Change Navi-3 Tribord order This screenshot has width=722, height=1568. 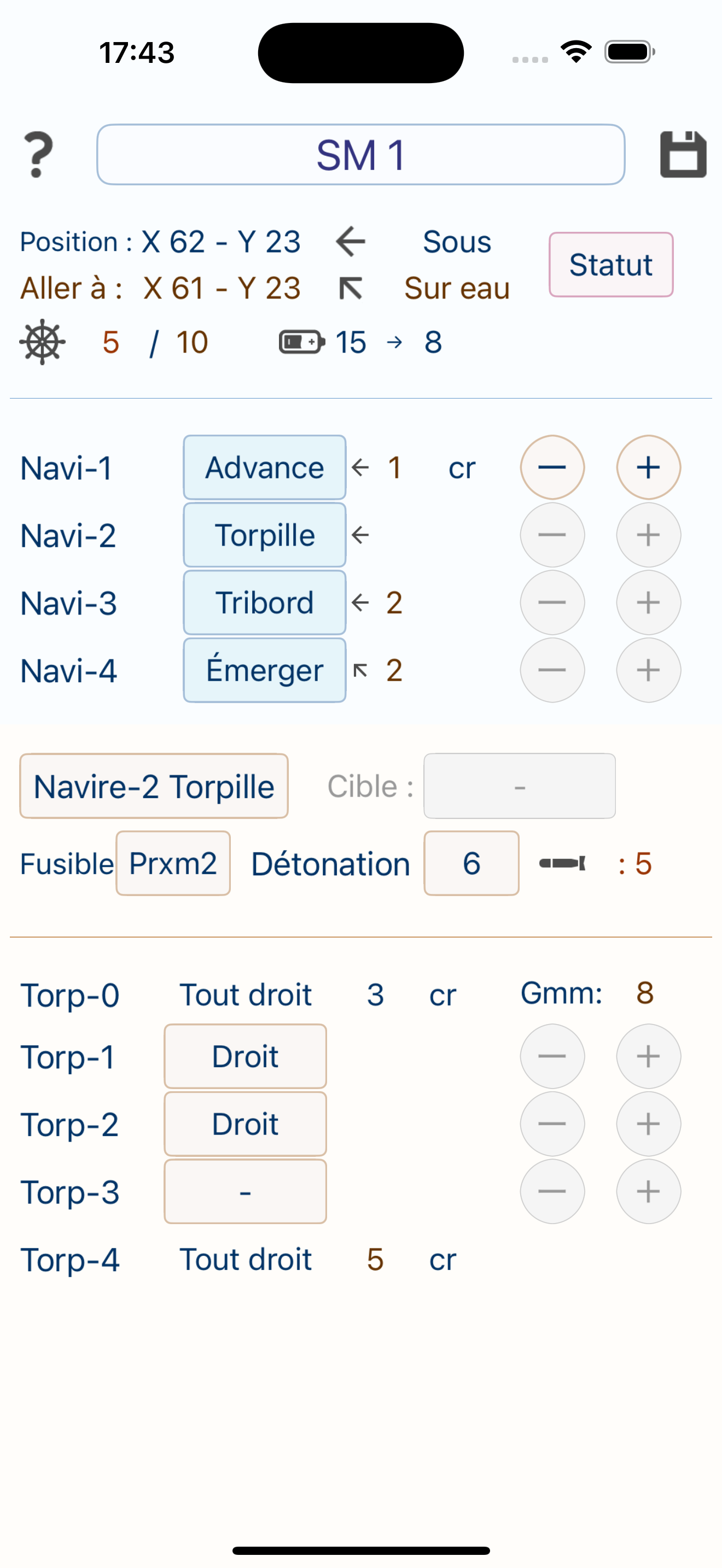265,602
